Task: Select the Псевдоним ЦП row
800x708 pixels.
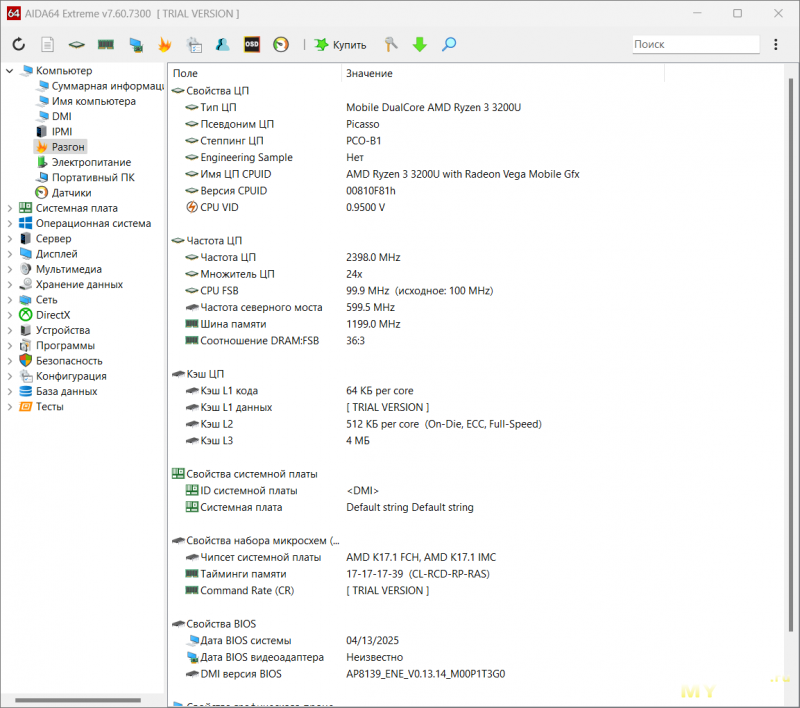Action: [282, 124]
